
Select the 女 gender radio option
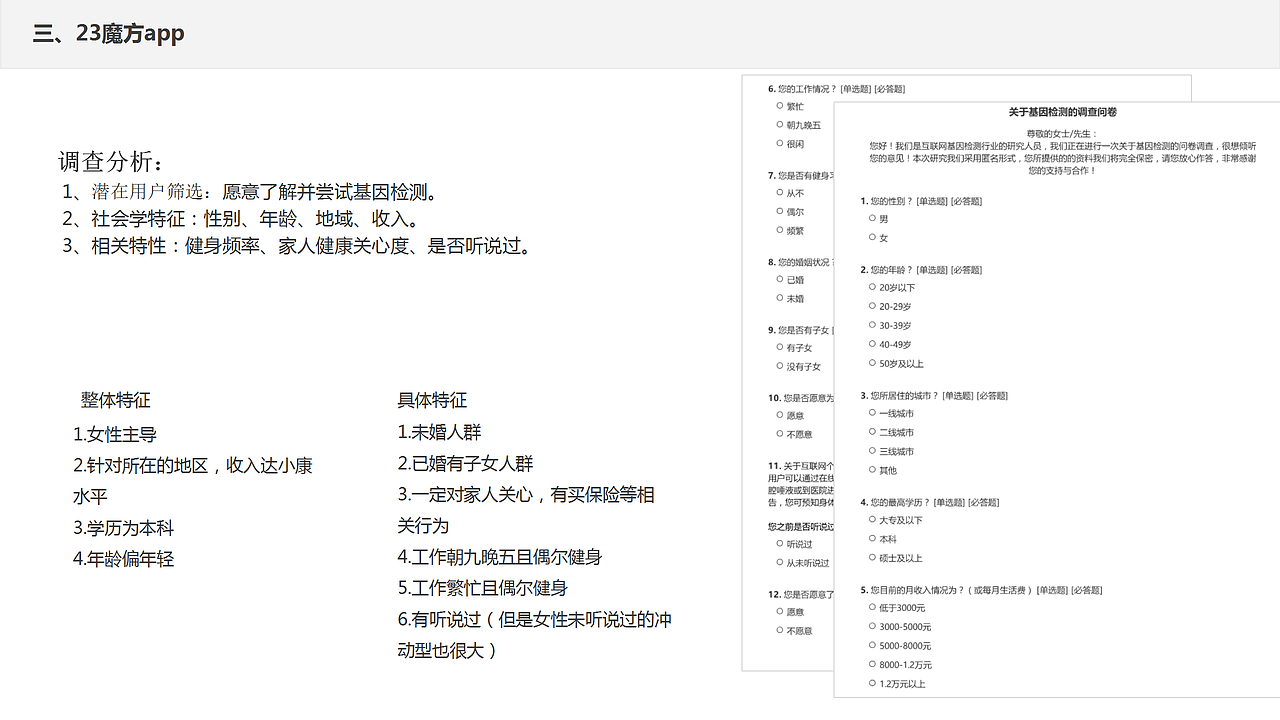tap(872, 237)
